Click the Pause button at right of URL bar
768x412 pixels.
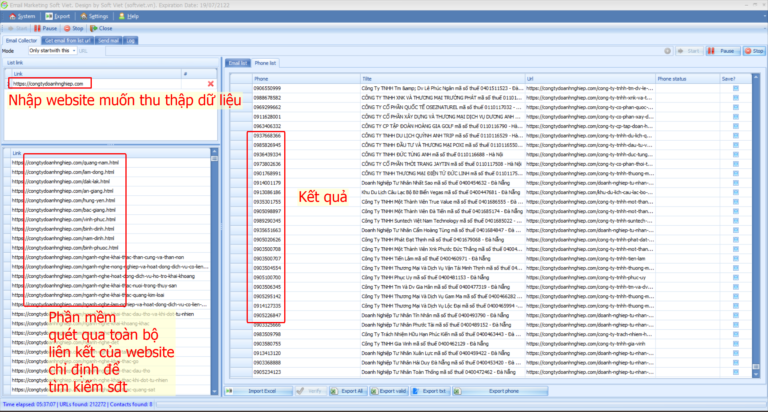[x=723, y=51]
